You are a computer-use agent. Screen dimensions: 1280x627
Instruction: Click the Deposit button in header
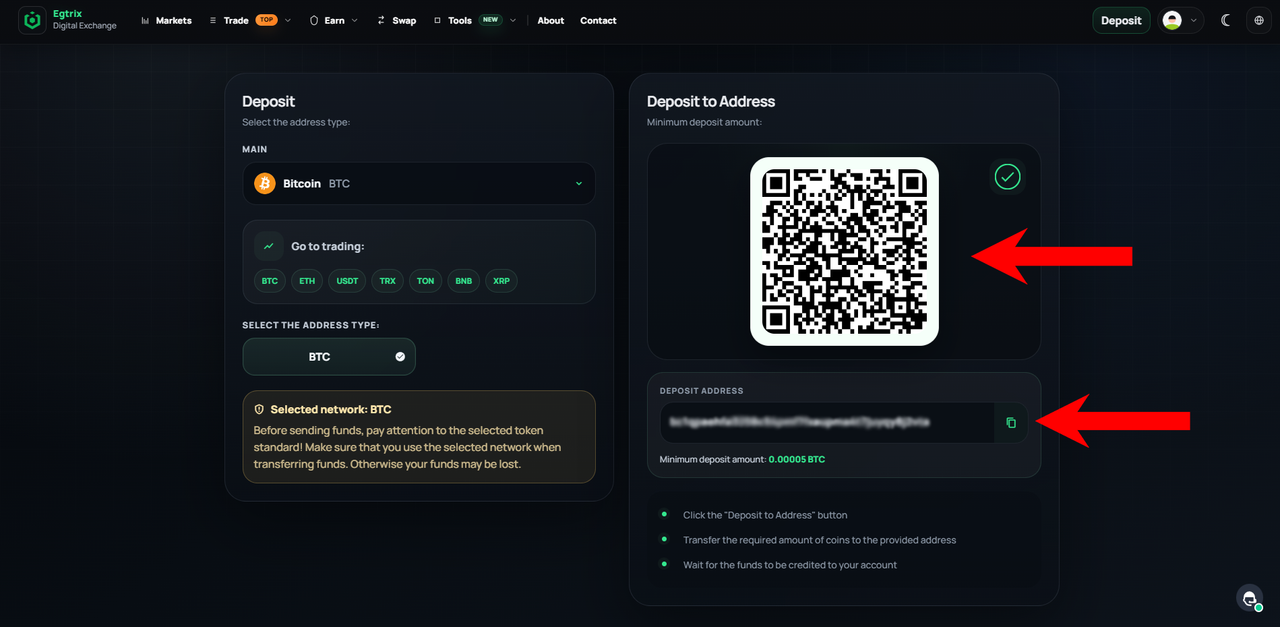click(1121, 20)
